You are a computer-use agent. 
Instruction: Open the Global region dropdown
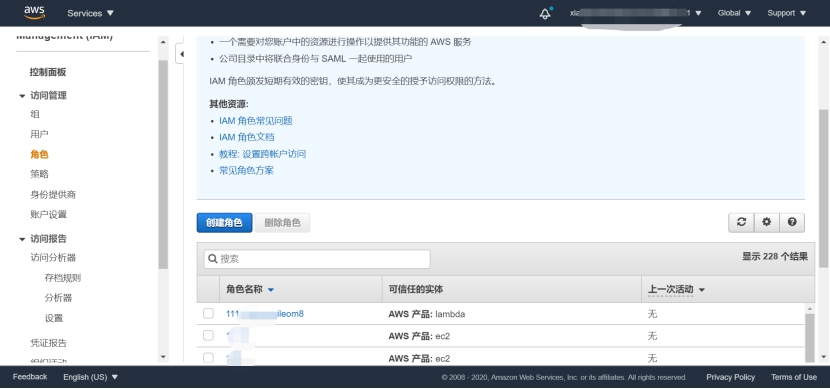734,13
